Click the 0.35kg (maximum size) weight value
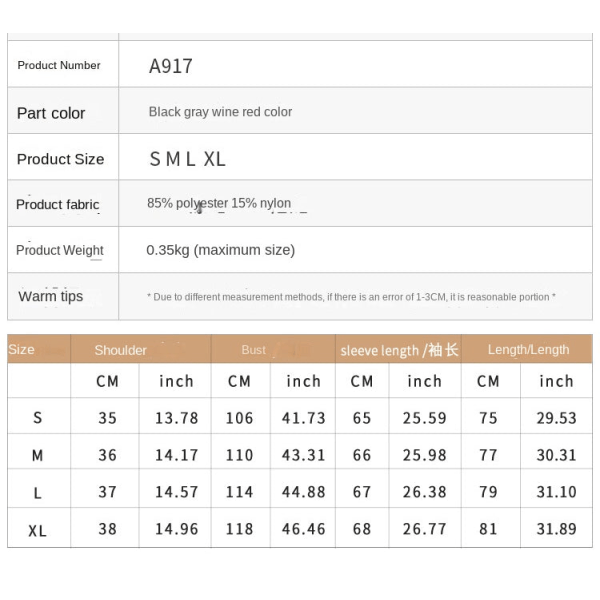 point(220,250)
